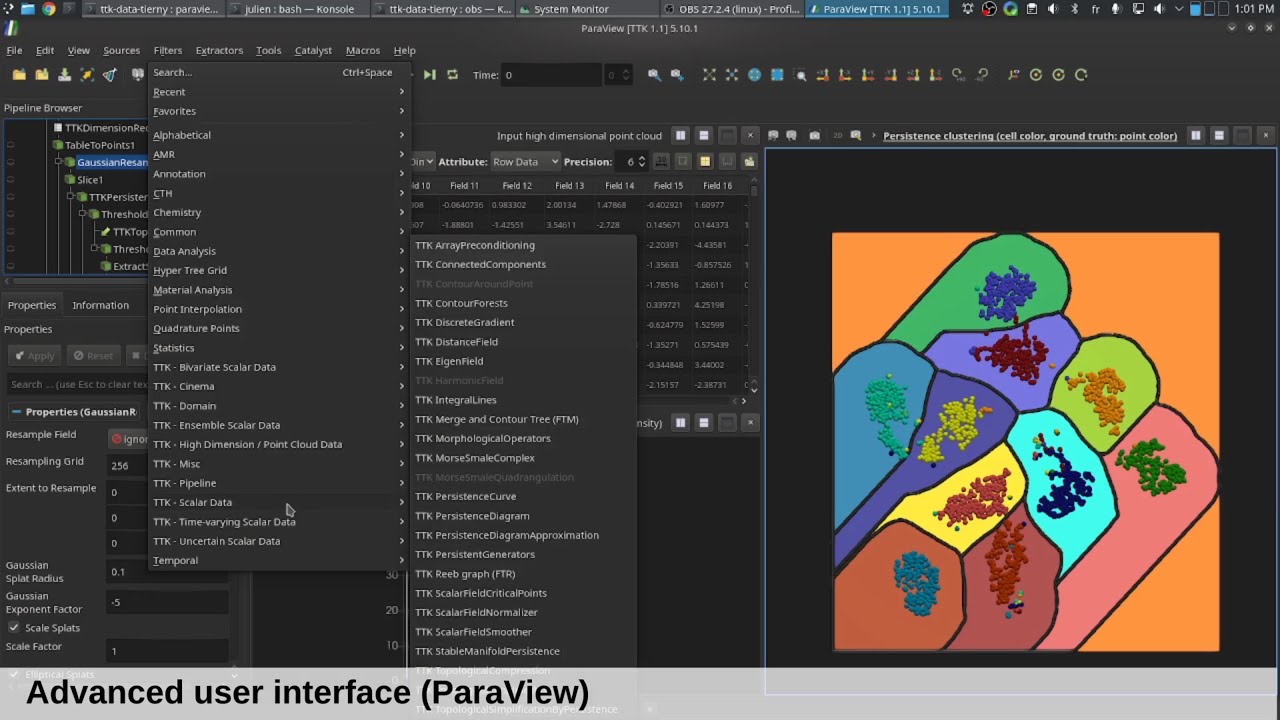1280x720 pixels.
Task: Click the Connect to server icon
Action: click(110, 75)
